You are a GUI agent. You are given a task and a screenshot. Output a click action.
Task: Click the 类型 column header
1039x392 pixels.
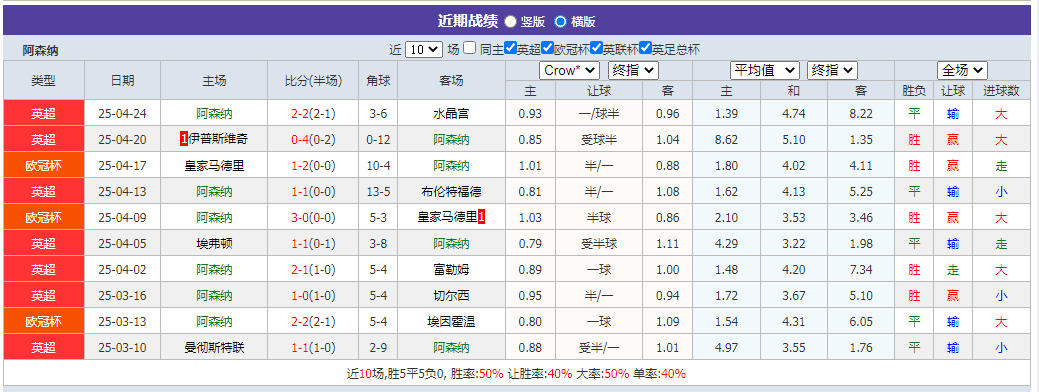pos(44,81)
